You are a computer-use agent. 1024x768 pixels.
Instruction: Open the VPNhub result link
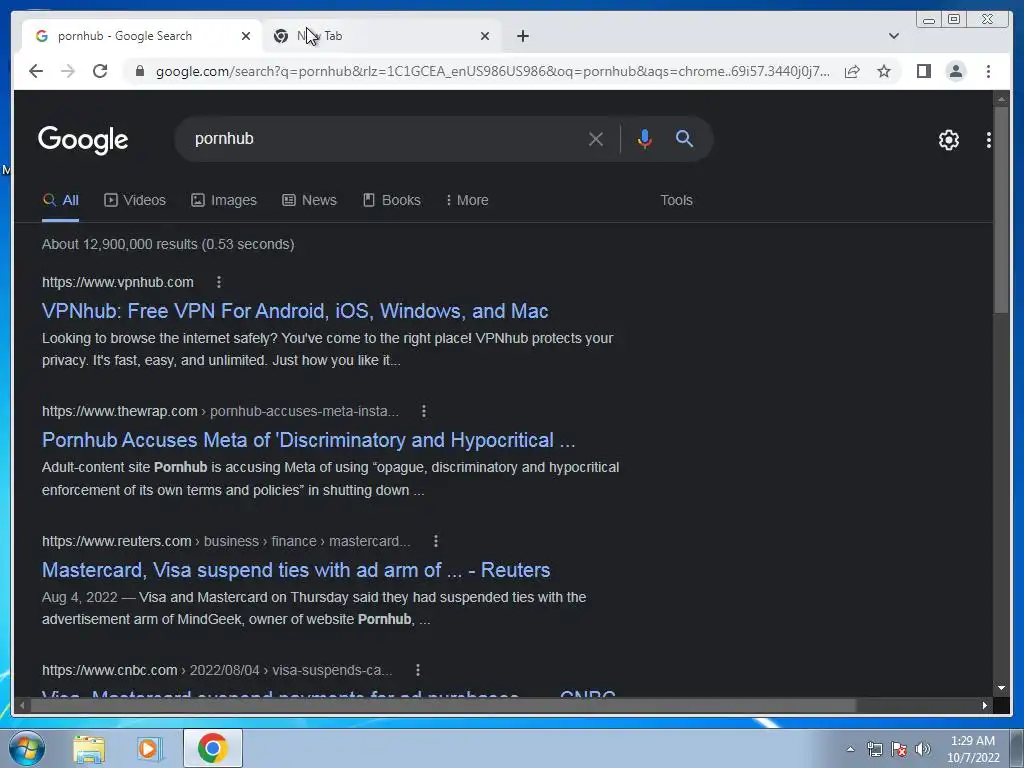[x=295, y=311]
